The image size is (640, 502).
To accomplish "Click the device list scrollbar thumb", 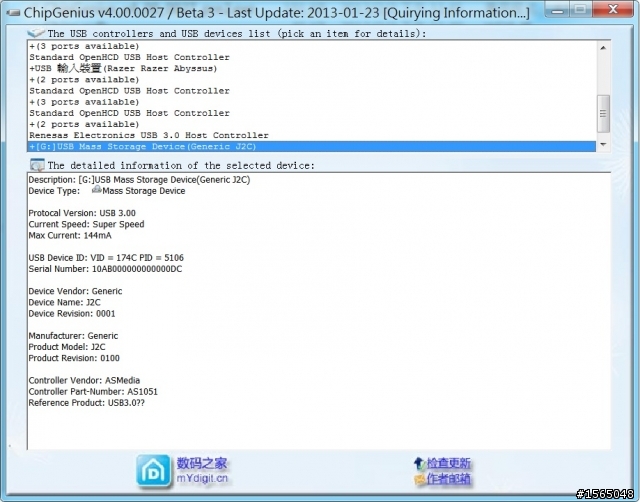I will pyautogui.click(x=603, y=114).
